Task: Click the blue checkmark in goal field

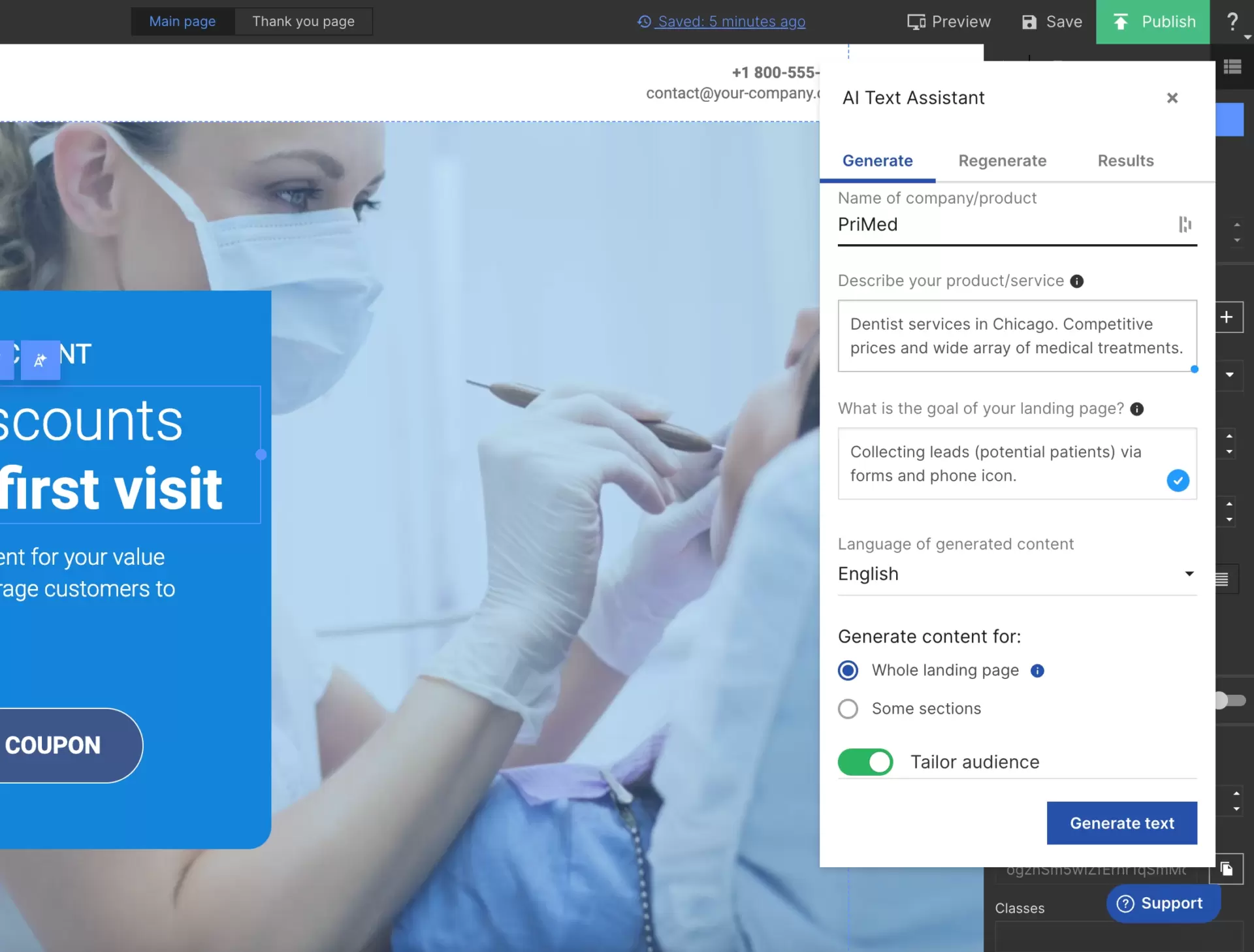Action: pos(1178,481)
